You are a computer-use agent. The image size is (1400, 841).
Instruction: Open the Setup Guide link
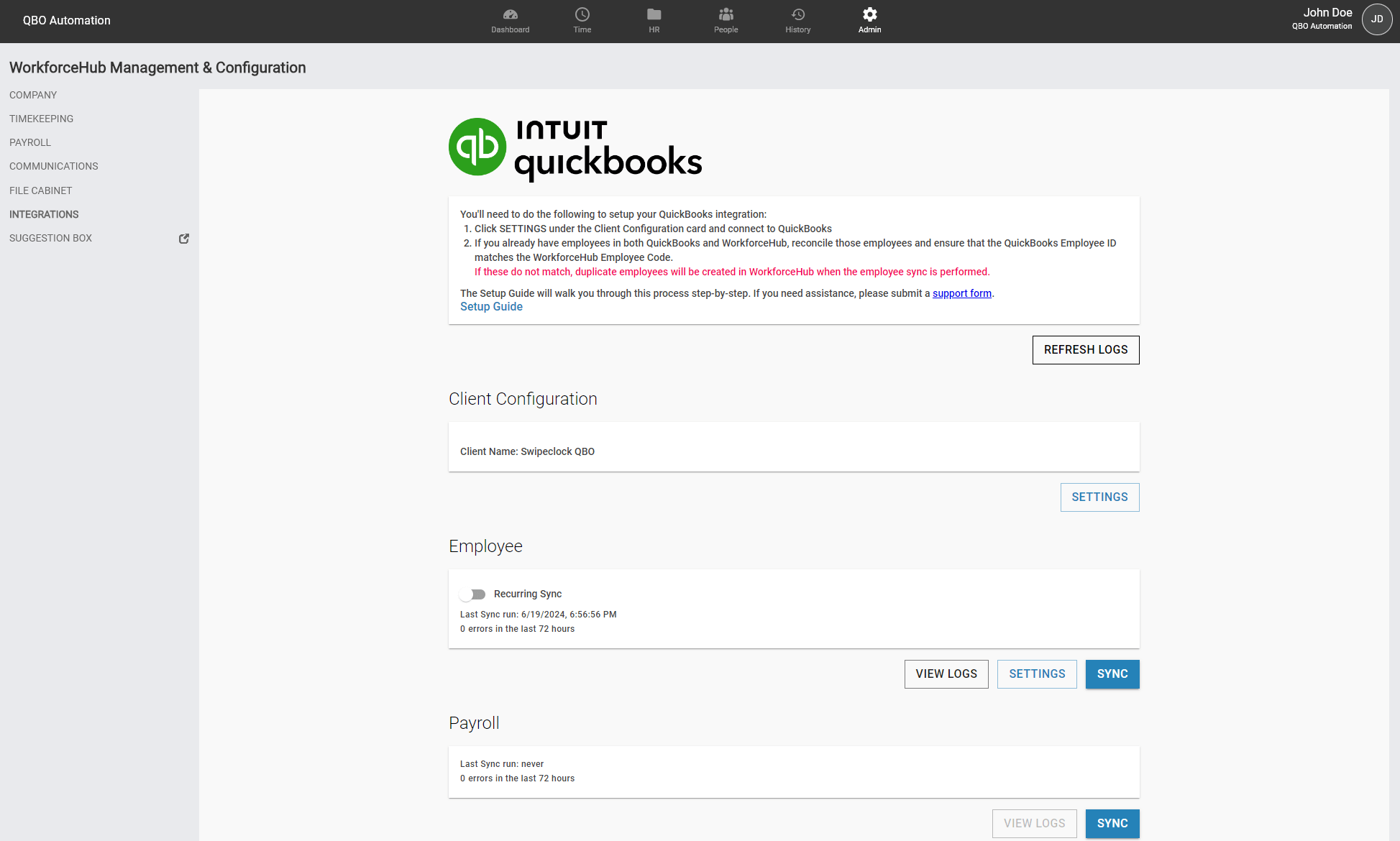[491, 306]
